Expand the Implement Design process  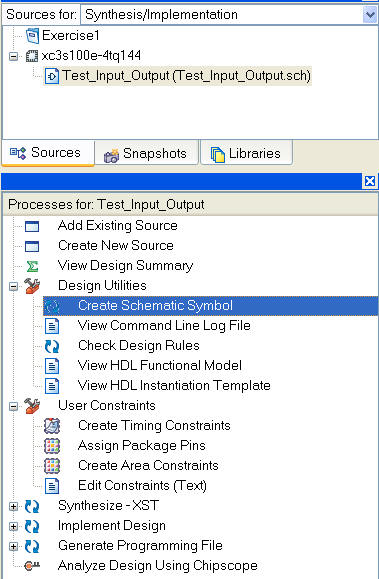point(13,526)
